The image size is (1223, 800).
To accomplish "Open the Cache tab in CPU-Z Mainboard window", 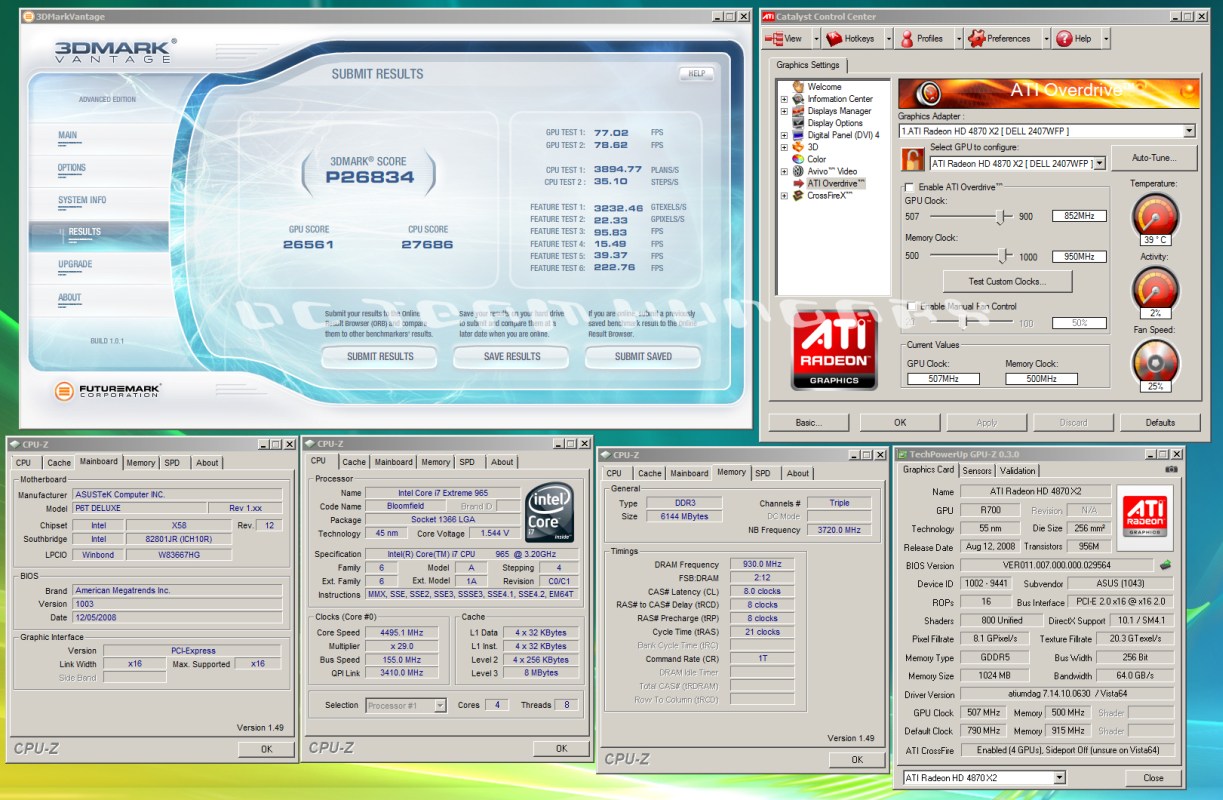I will pos(59,462).
